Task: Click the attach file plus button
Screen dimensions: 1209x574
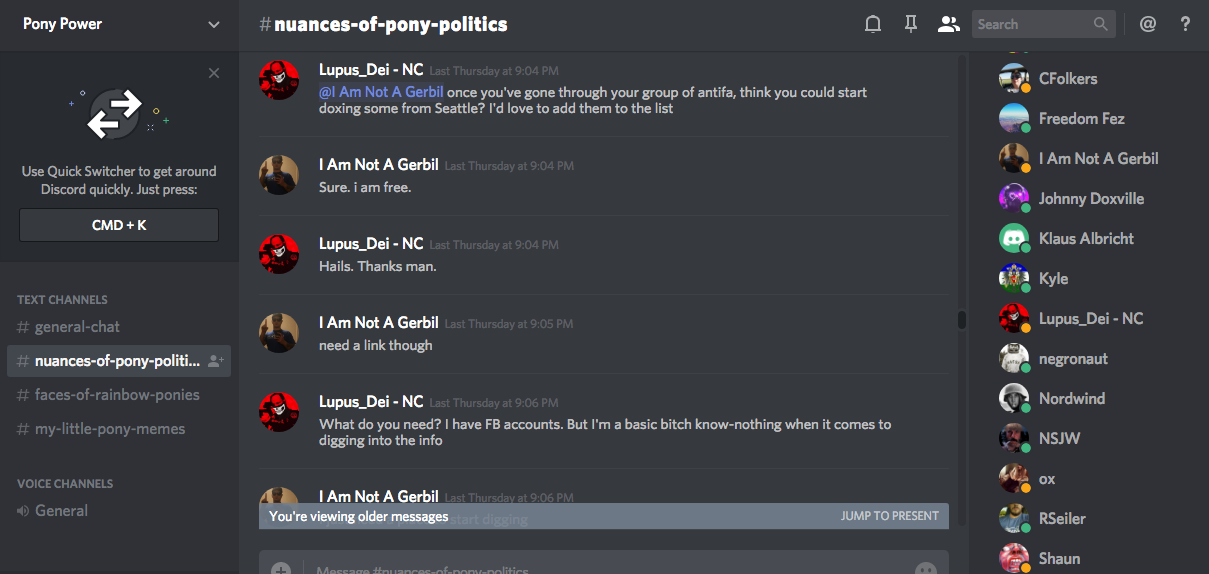Action: [x=281, y=569]
